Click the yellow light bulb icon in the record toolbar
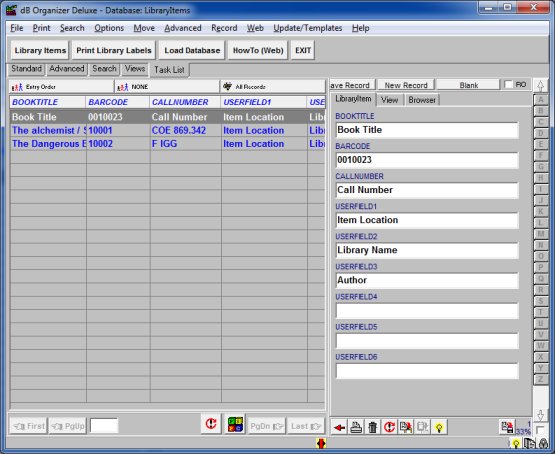The width and height of the screenshot is (555, 454). tap(439, 427)
